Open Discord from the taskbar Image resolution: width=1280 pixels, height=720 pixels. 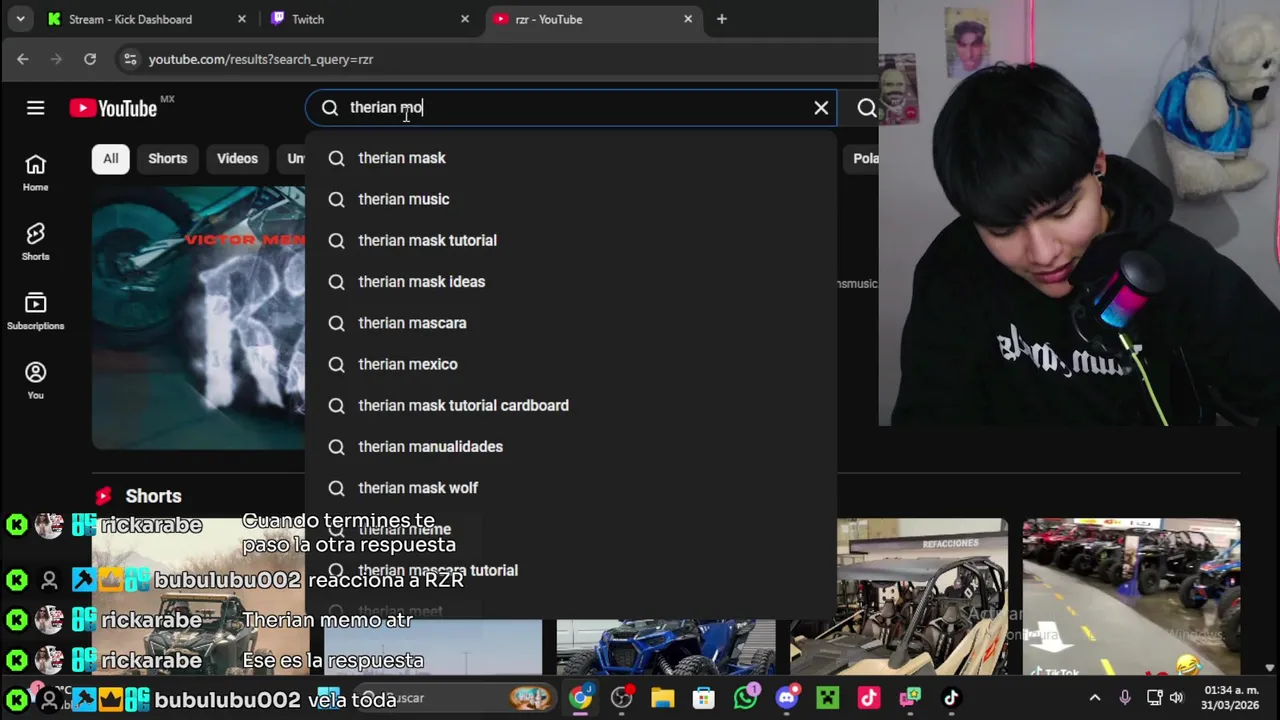[x=787, y=698]
